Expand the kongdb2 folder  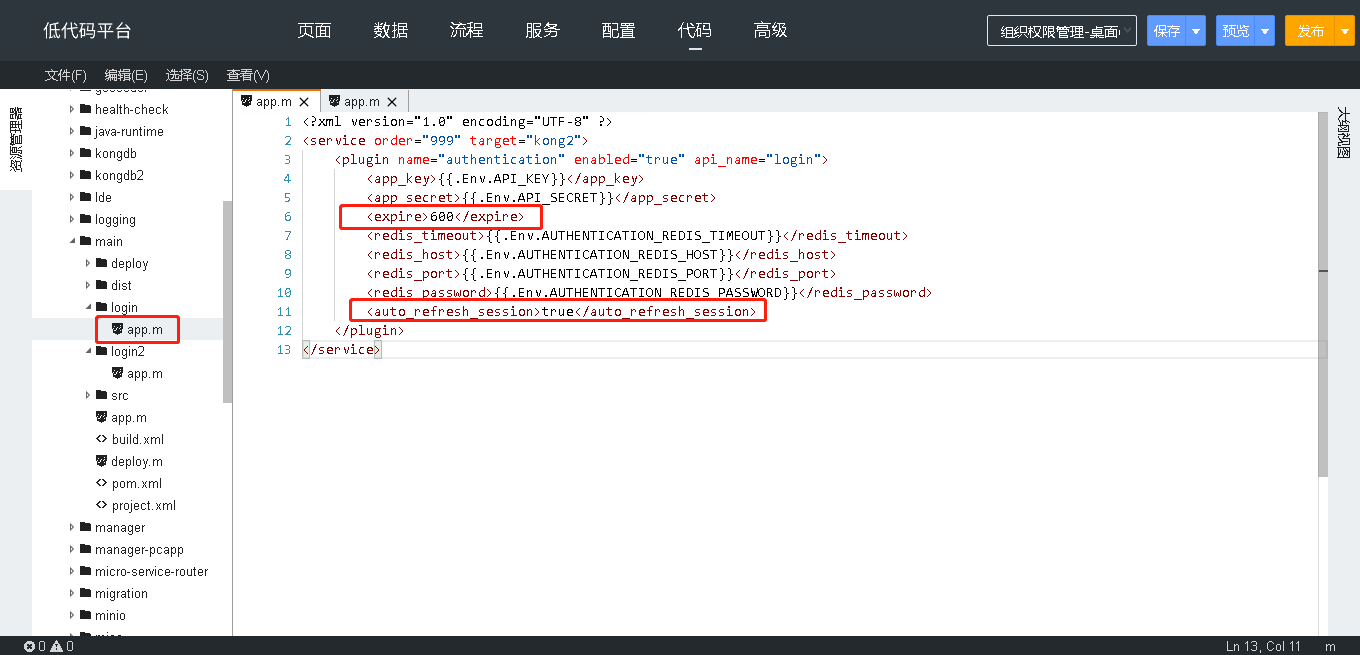[72, 175]
